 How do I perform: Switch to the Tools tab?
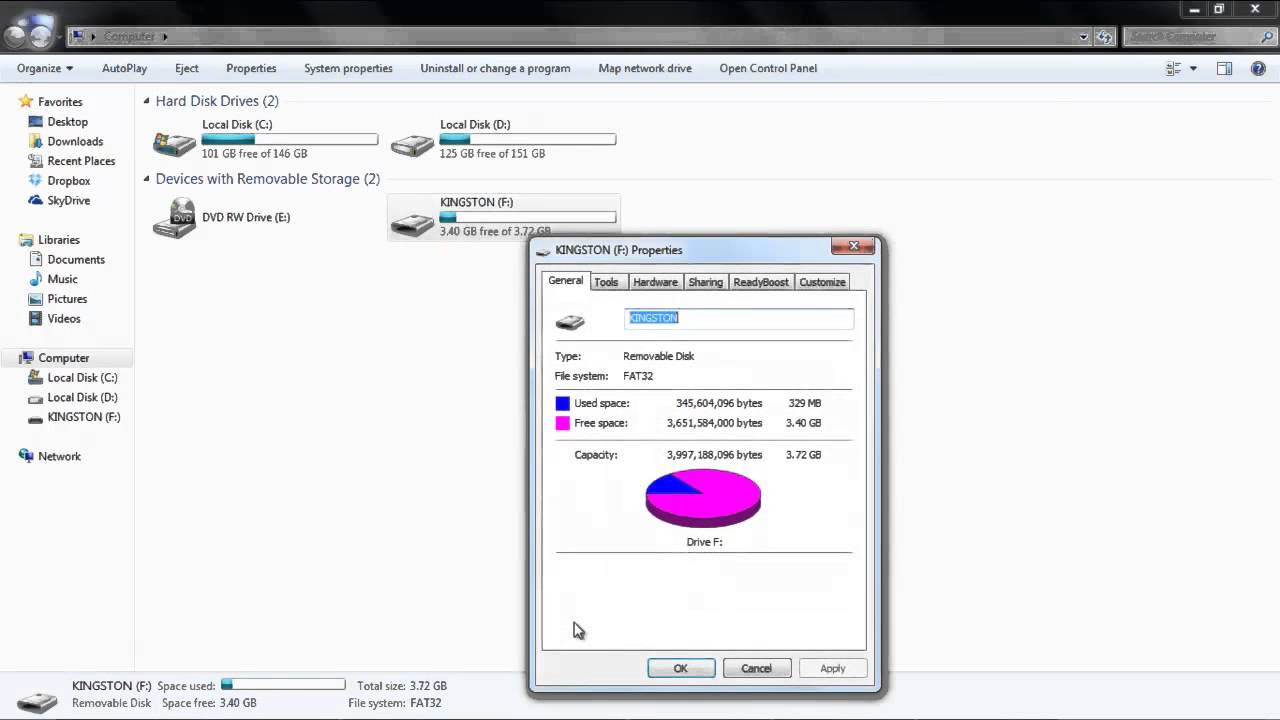click(606, 282)
